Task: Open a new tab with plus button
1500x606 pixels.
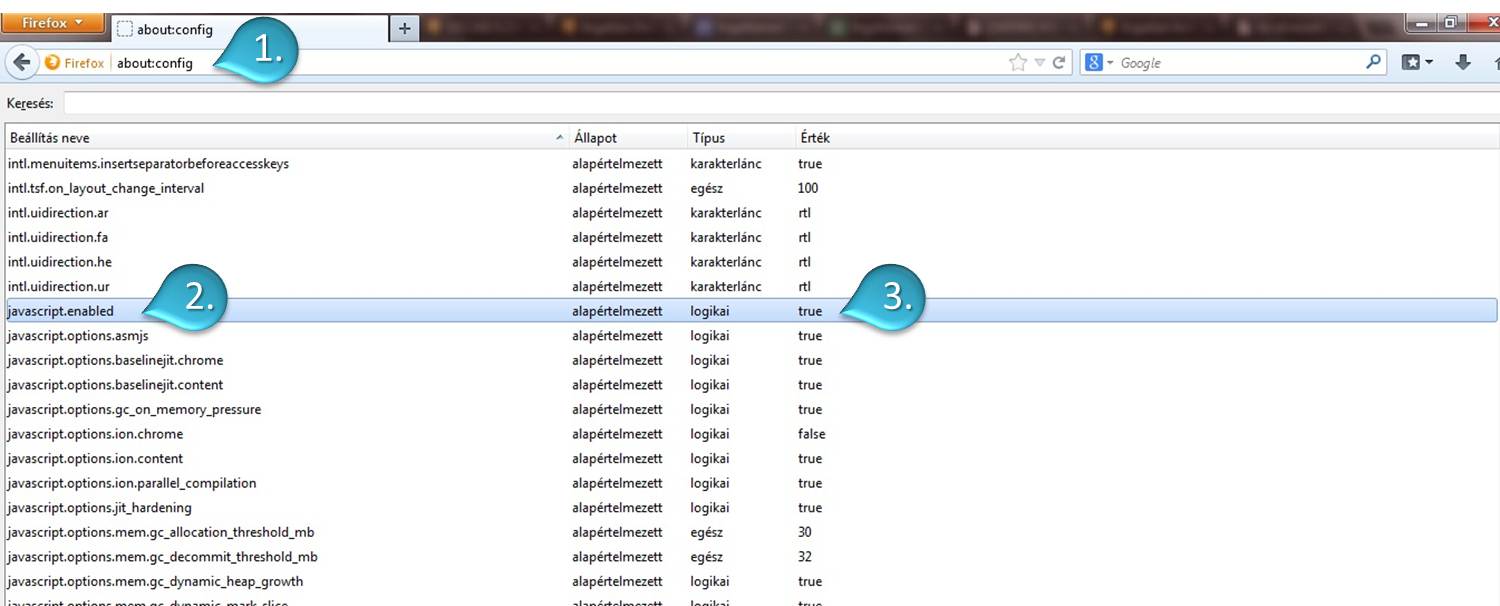Action: [404, 29]
